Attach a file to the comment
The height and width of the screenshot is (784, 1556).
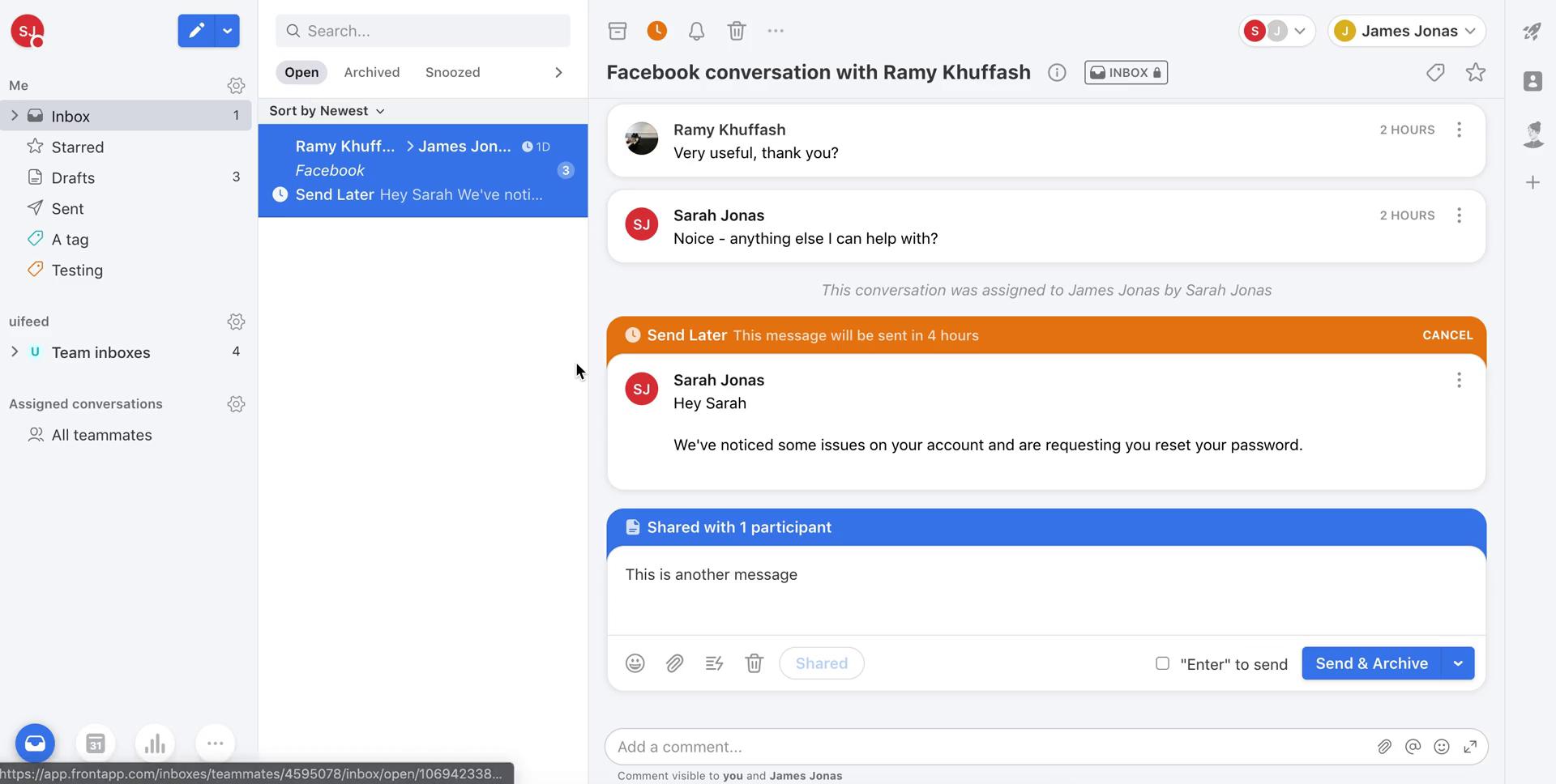point(1384,747)
